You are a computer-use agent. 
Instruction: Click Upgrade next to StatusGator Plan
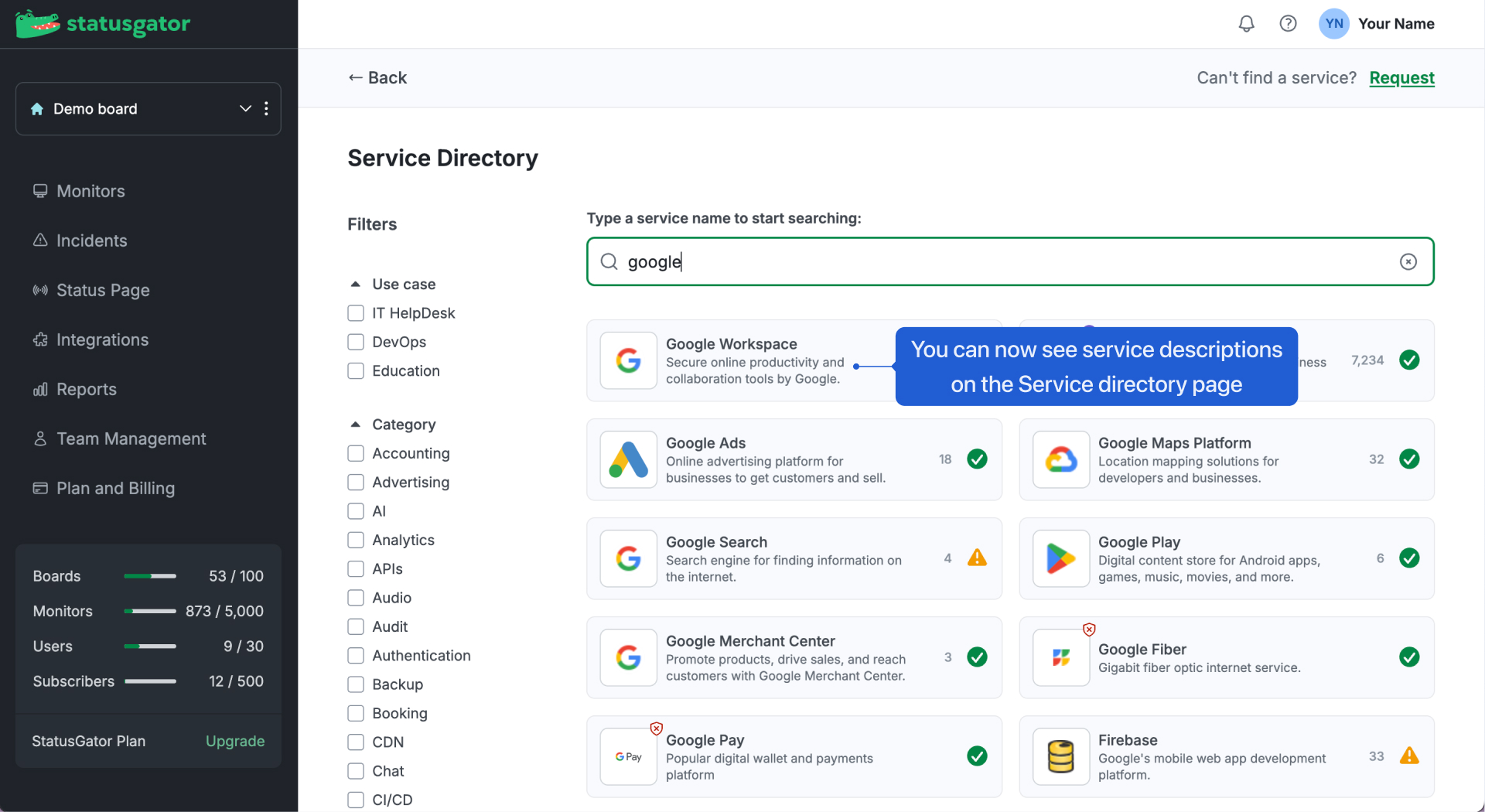click(x=235, y=741)
